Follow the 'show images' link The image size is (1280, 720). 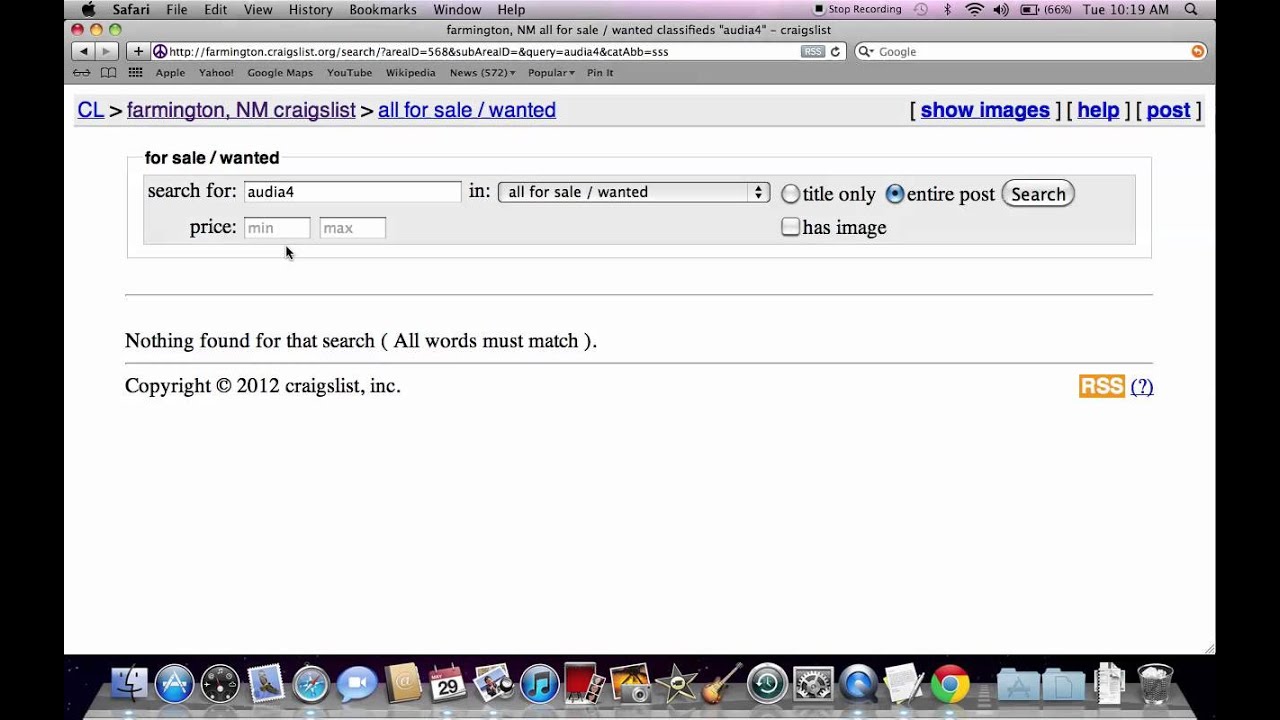coord(985,110)
